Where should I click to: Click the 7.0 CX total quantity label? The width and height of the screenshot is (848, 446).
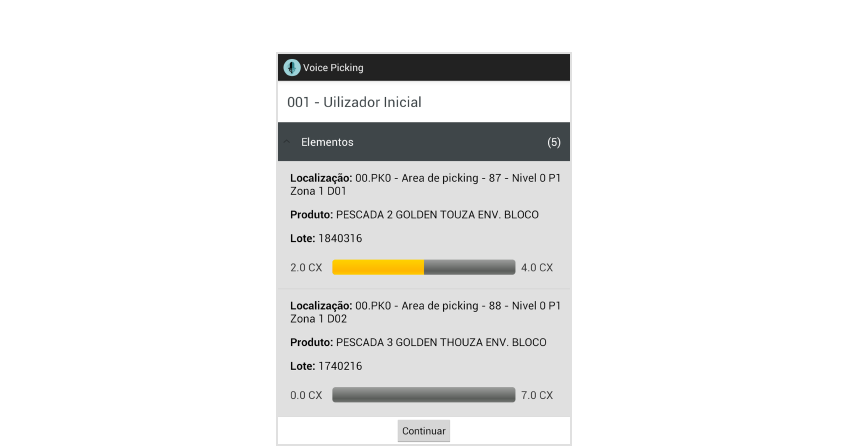(537, 395)
